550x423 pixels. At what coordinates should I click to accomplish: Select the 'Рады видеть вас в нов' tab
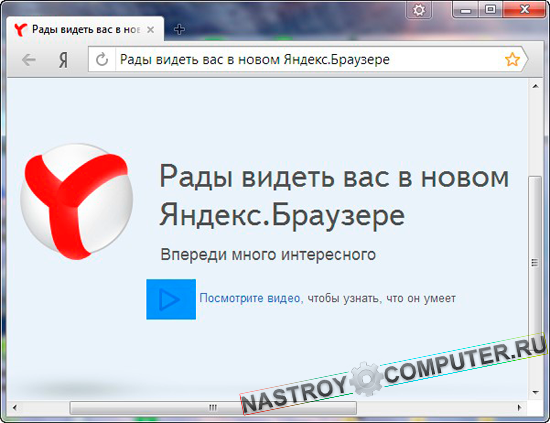[x=85, y=29]
